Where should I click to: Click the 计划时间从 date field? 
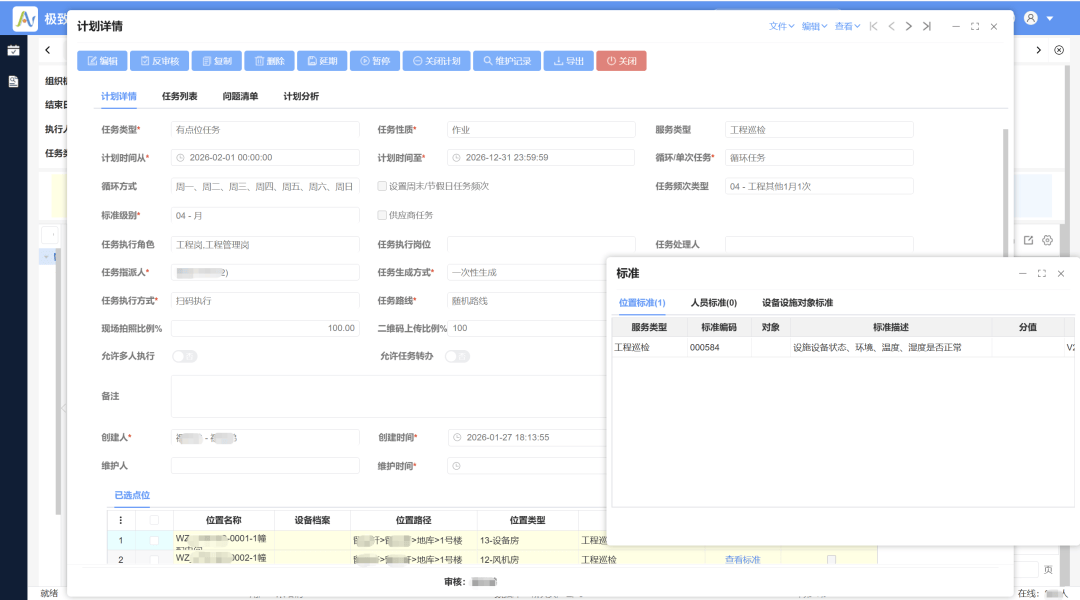265,158
